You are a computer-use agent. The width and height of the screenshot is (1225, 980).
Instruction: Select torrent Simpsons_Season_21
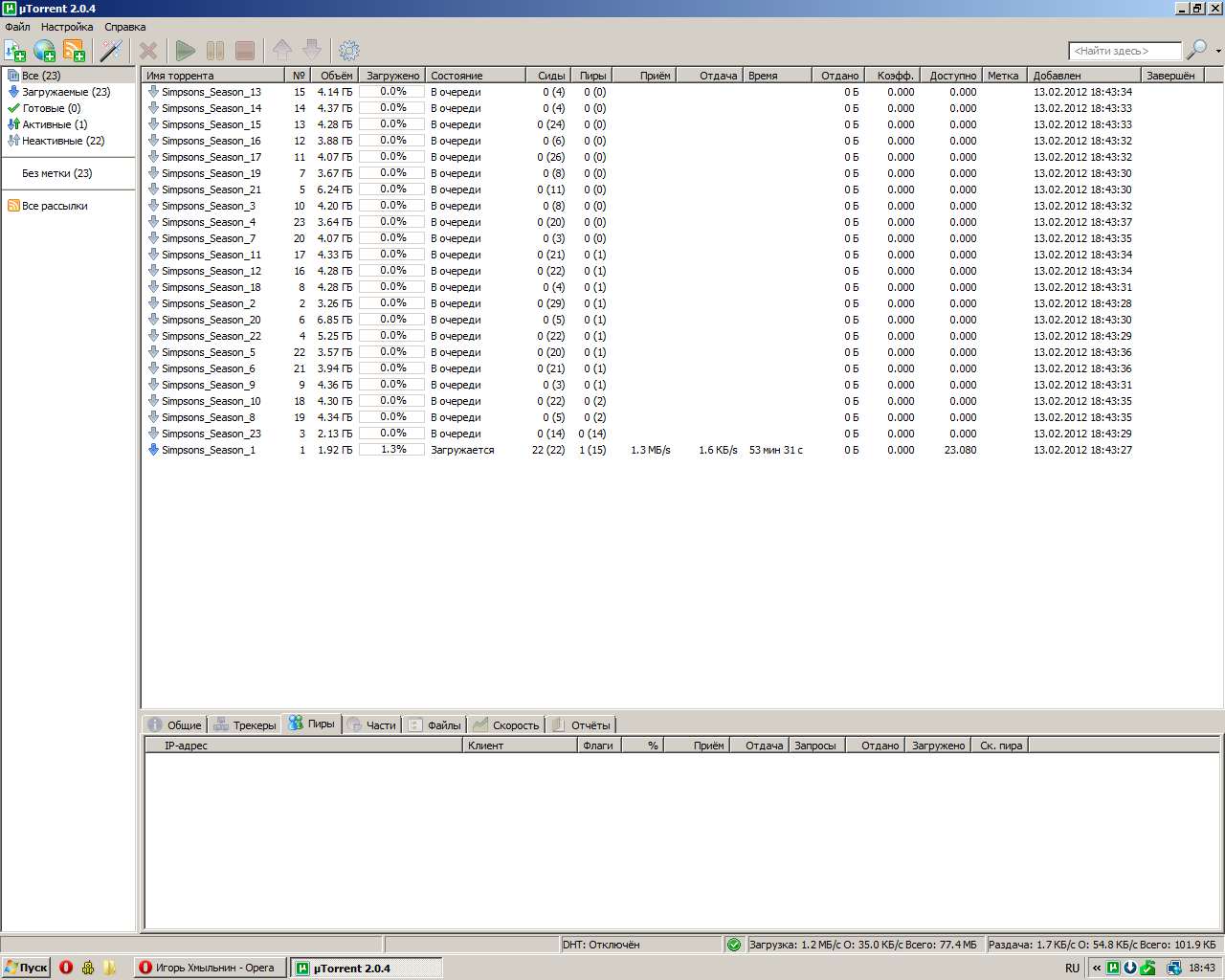click(x=211, y=189)
